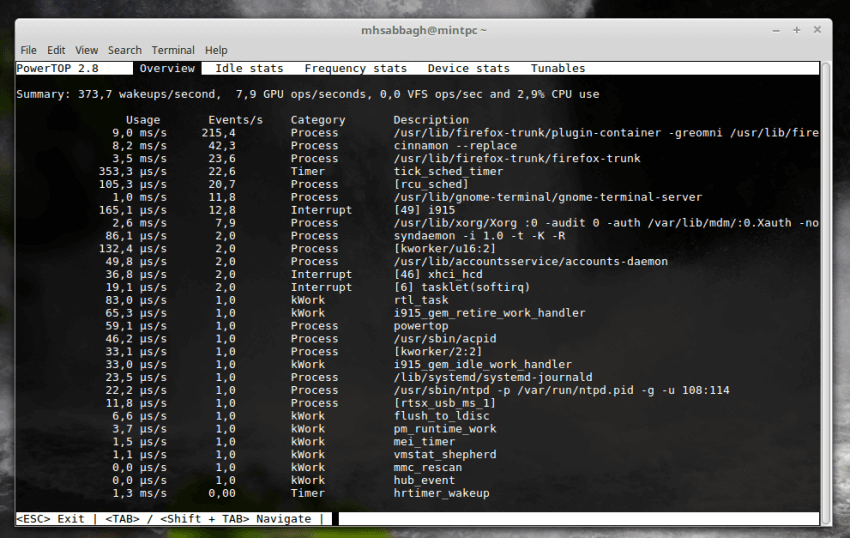The height and width of the screenshot is (538, 850).
Task: Open the Search menu
Action: [x=124, y=50]
